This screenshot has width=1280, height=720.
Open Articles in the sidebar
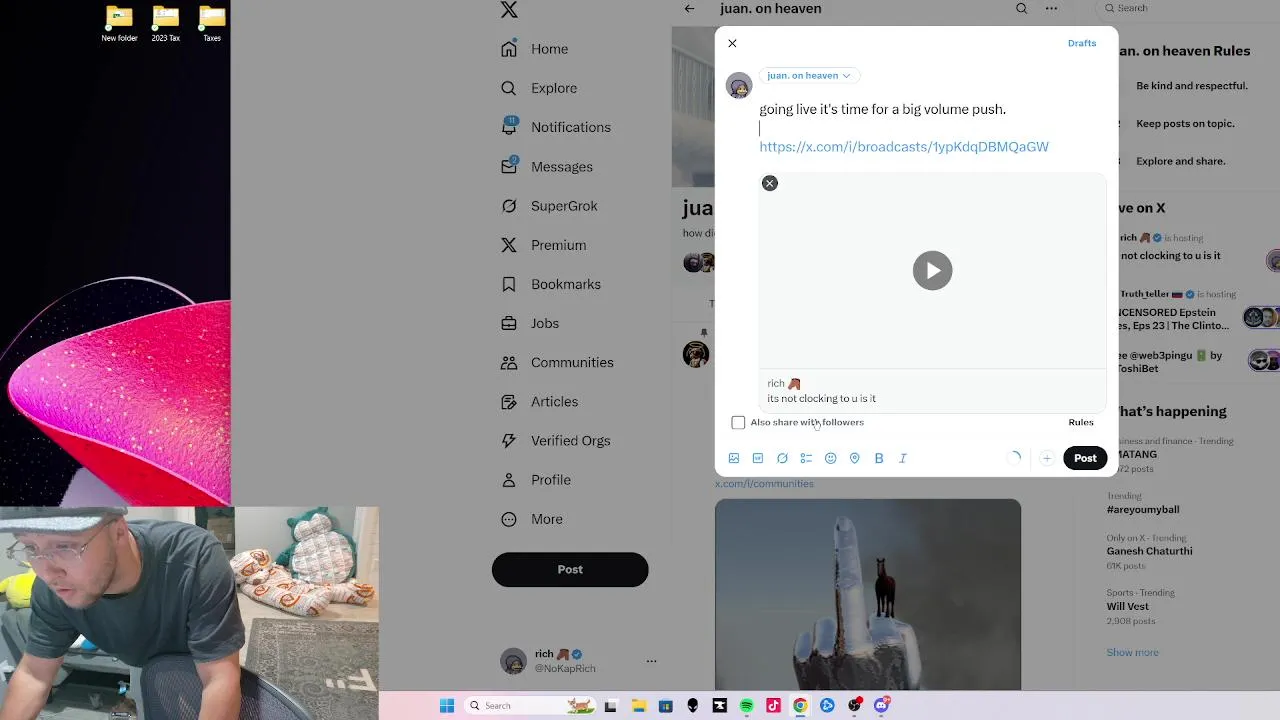(540, 402)
